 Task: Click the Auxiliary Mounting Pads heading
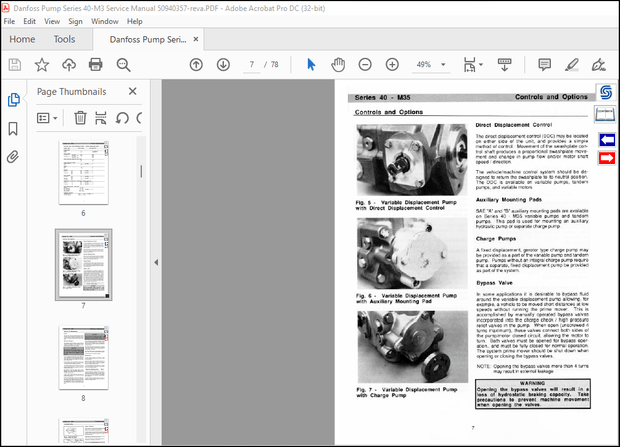pos(508,200)
